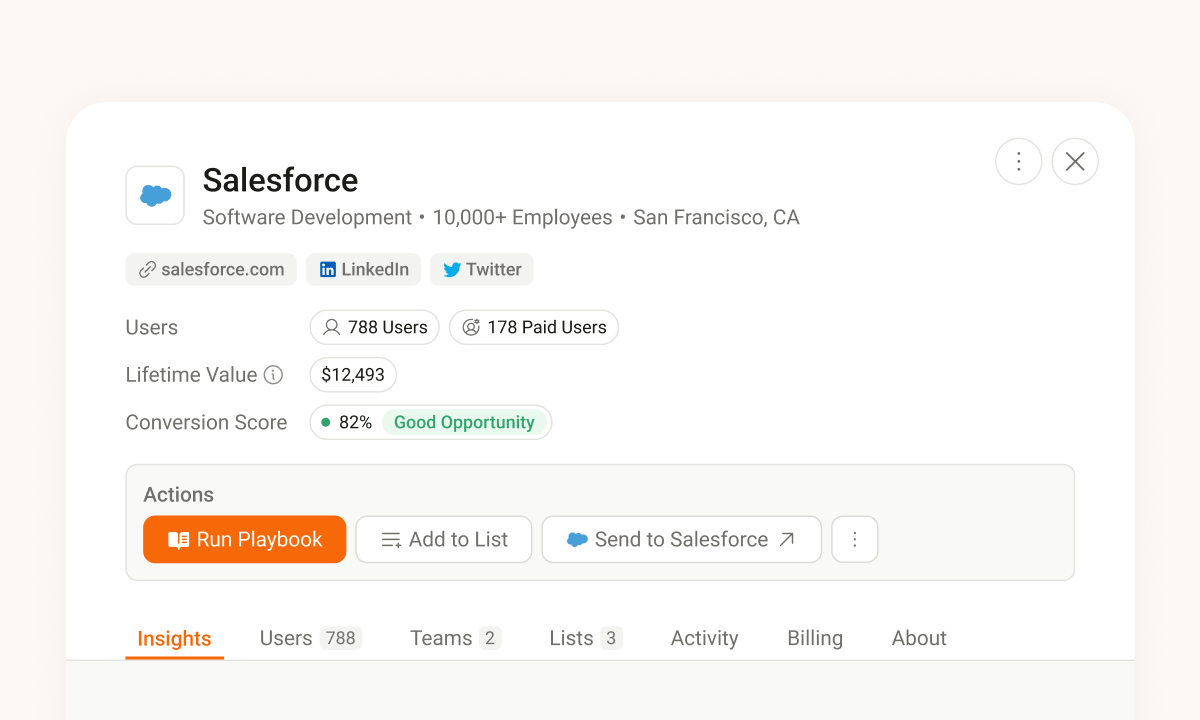This screenshot has width=1200, height=720.
Task: Run Playbook for this account
Action: point(245,539)
